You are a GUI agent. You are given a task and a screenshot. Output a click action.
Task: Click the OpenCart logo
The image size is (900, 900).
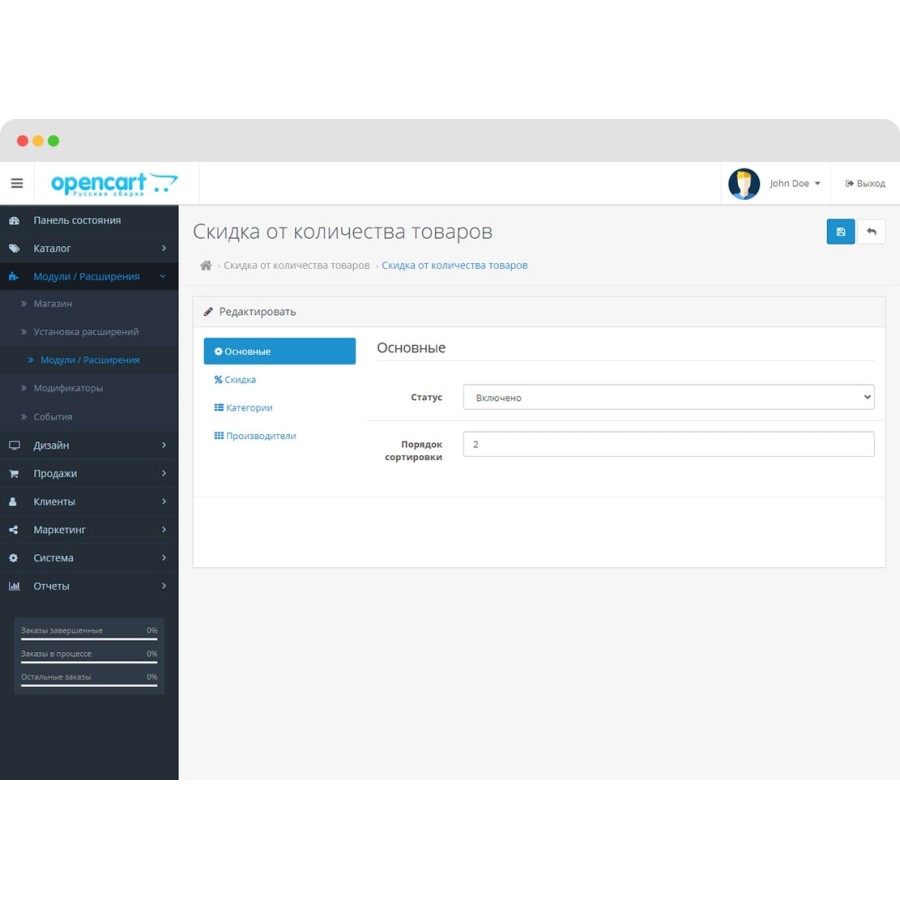tap(114, 184)
